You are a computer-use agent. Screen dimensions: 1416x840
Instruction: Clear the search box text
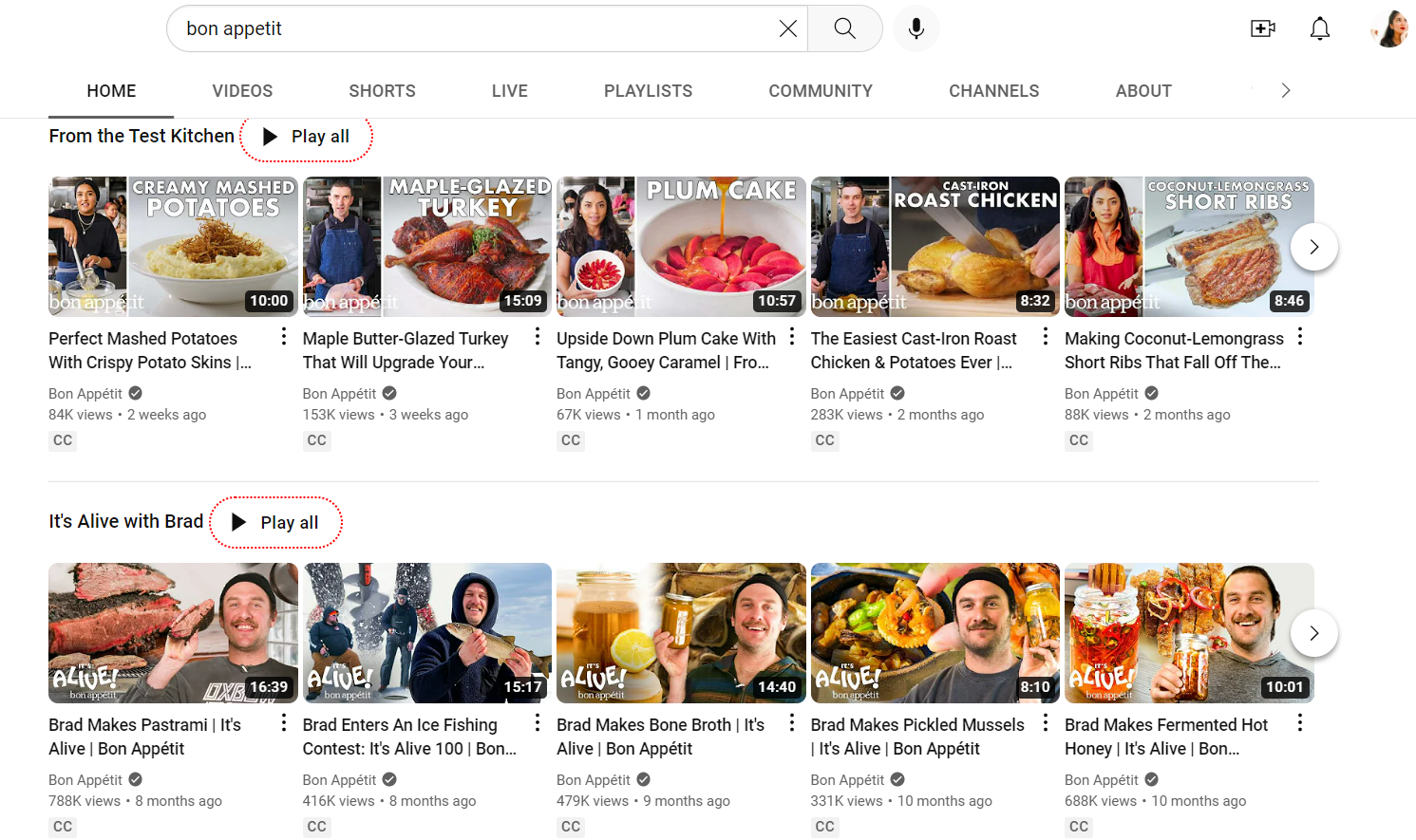pyautogui.click(x=787, y=28)
